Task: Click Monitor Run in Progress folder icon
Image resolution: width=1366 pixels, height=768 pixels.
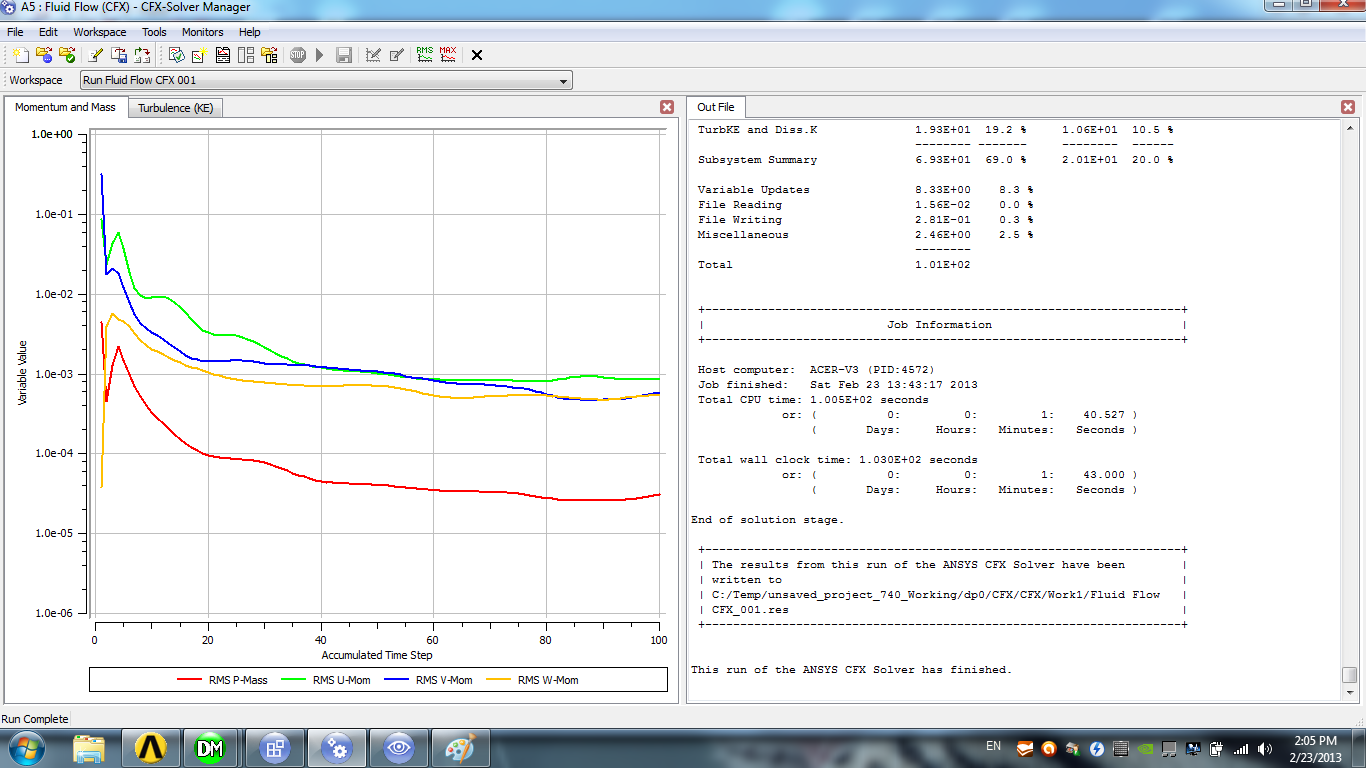Action: coord(44,55)
